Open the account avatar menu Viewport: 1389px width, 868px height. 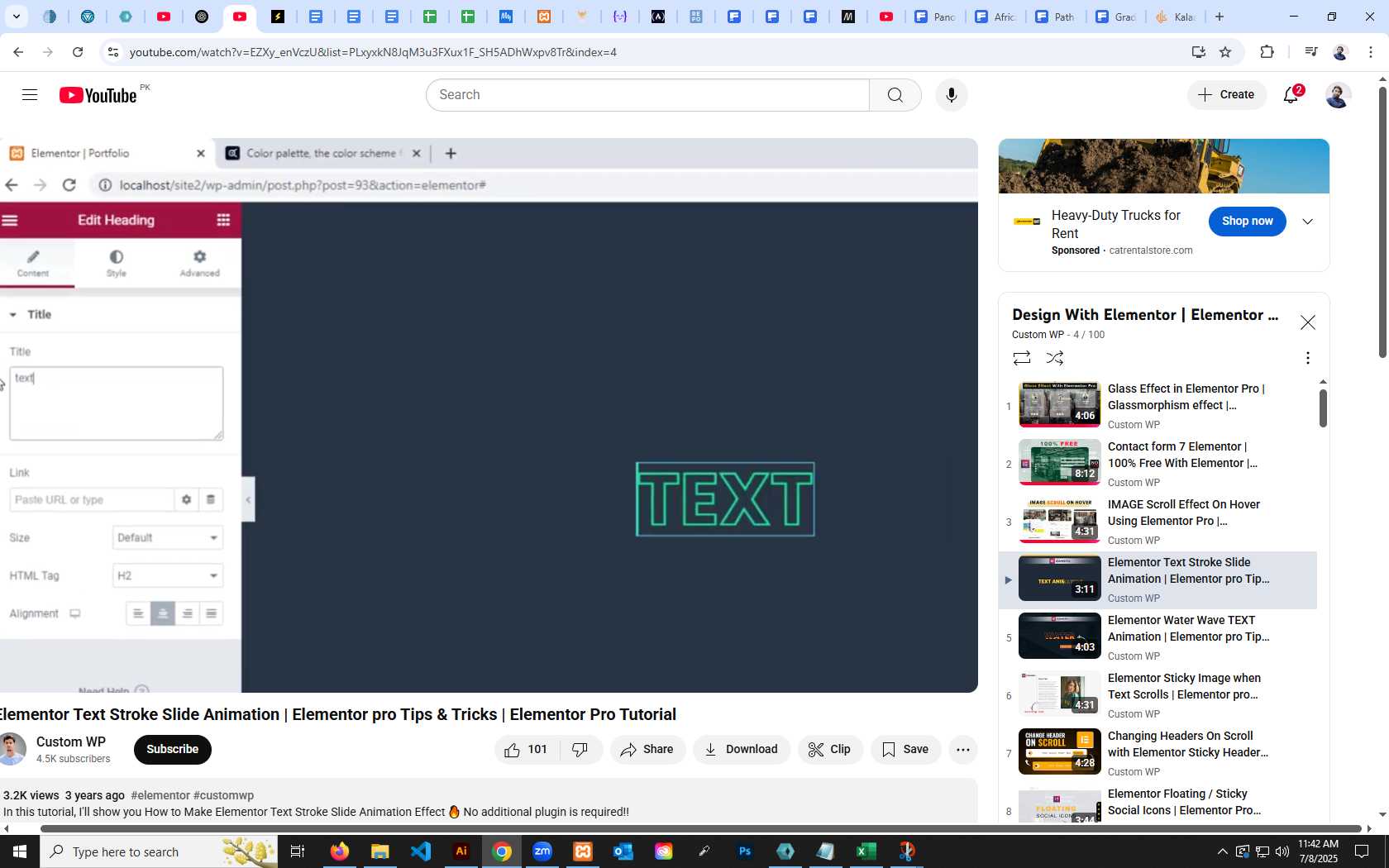[1338, 95]
